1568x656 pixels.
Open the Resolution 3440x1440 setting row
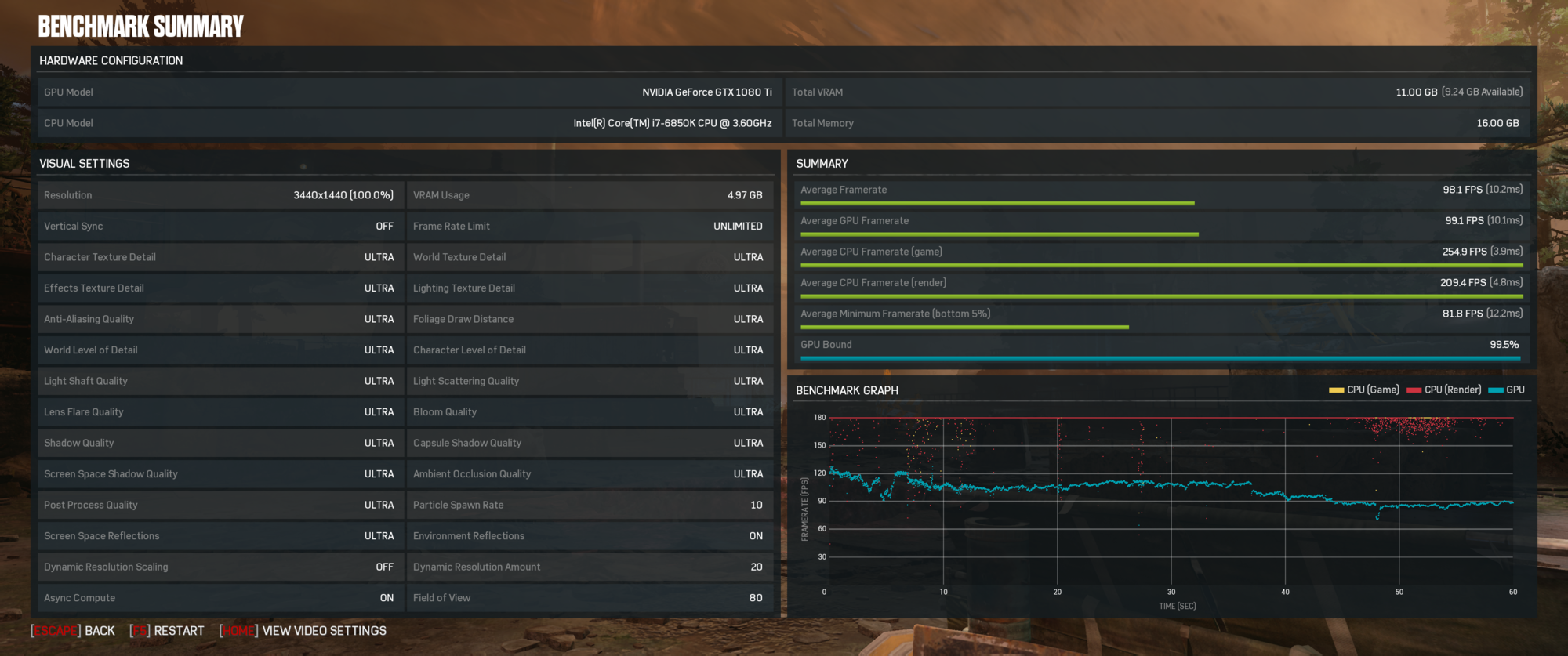pos(220,195)
